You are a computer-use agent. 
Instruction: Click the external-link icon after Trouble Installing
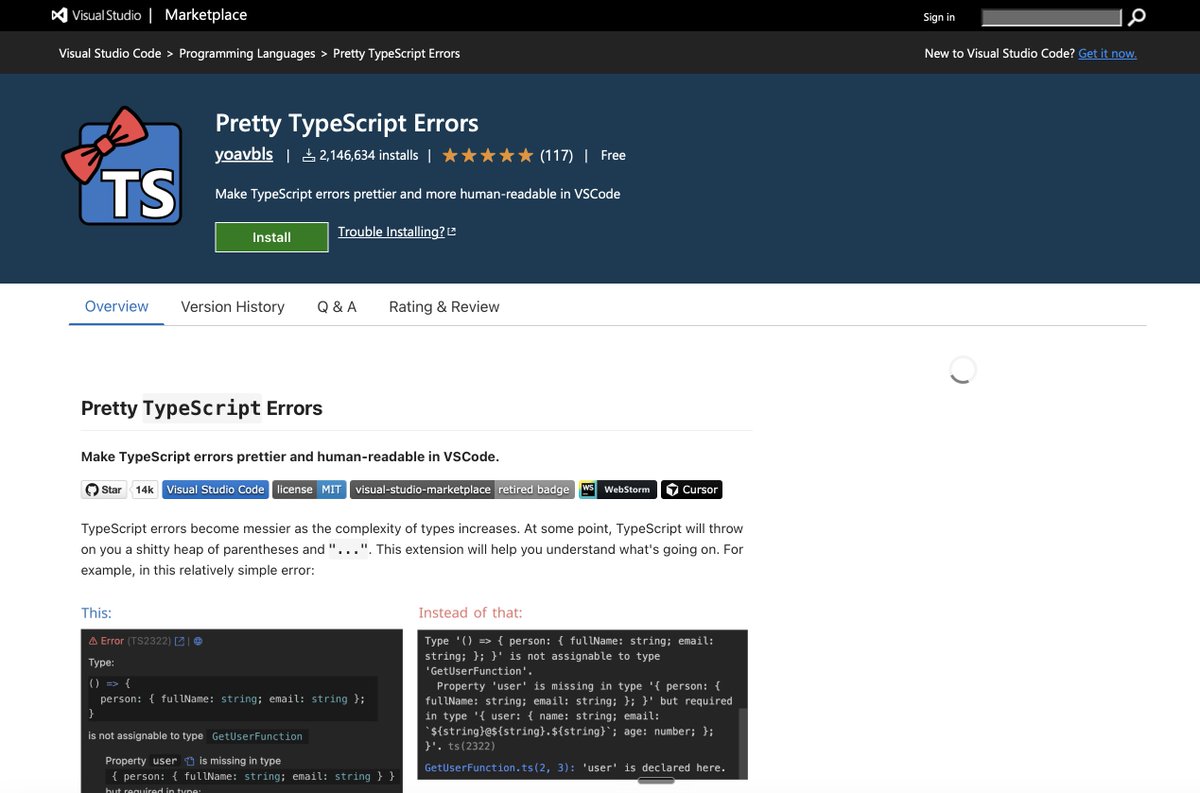[452, 232]
